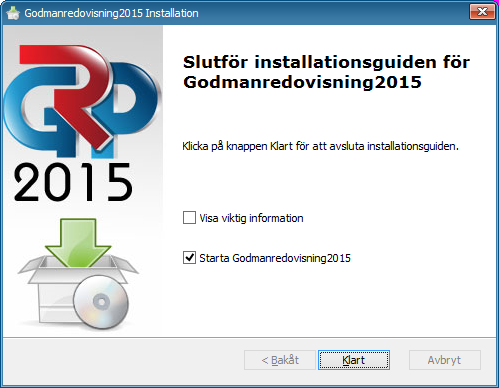Uncheck Starta Godmanredovisning2015 checkbox

189,258
